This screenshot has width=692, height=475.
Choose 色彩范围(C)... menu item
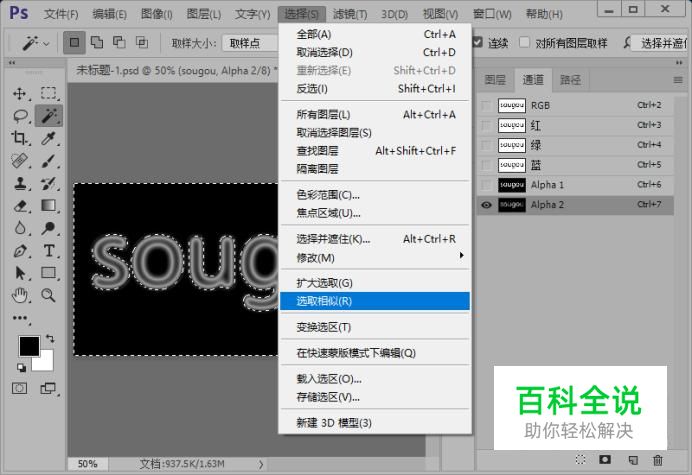(375, 195)
